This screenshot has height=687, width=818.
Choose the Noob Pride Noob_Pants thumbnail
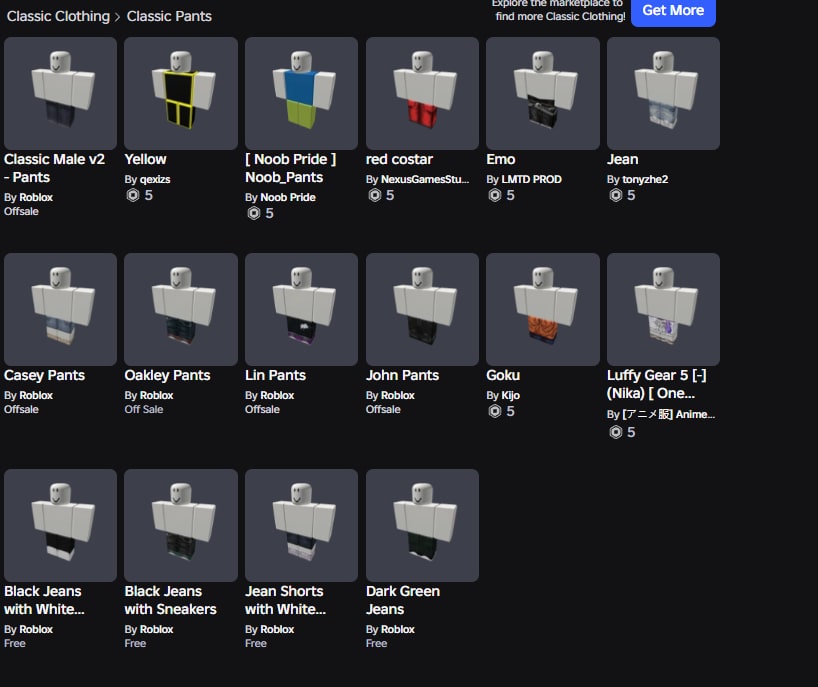[302, 93]
